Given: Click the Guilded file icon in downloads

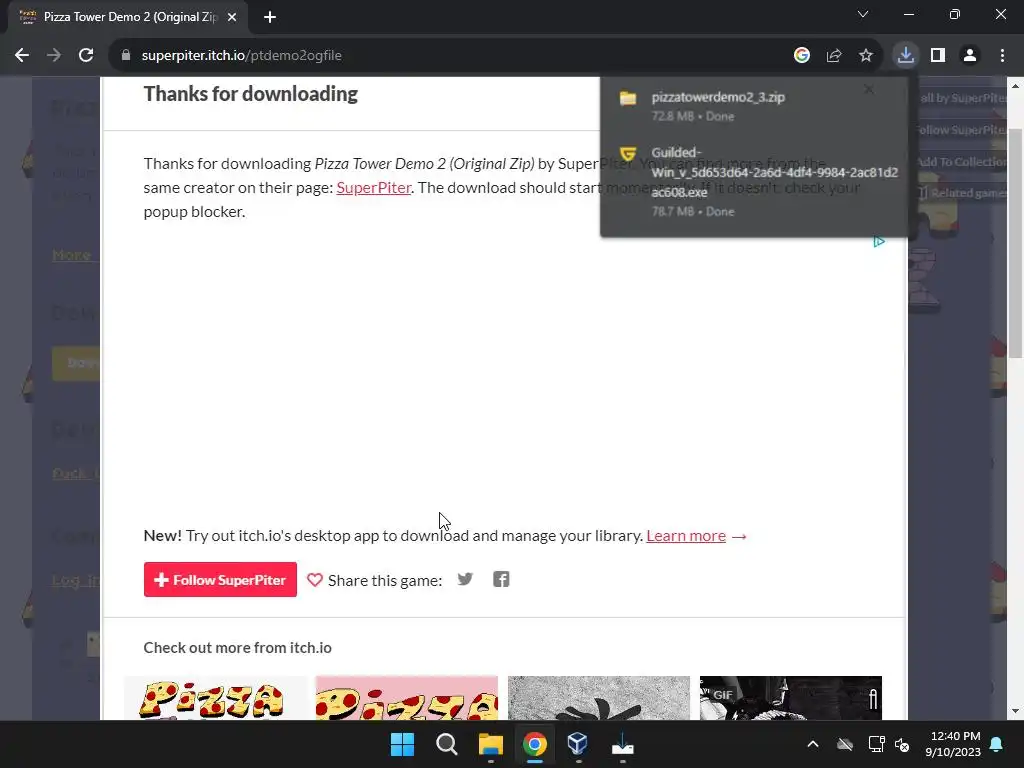Looking at the screenshot, I should click(x=628, y=153).
